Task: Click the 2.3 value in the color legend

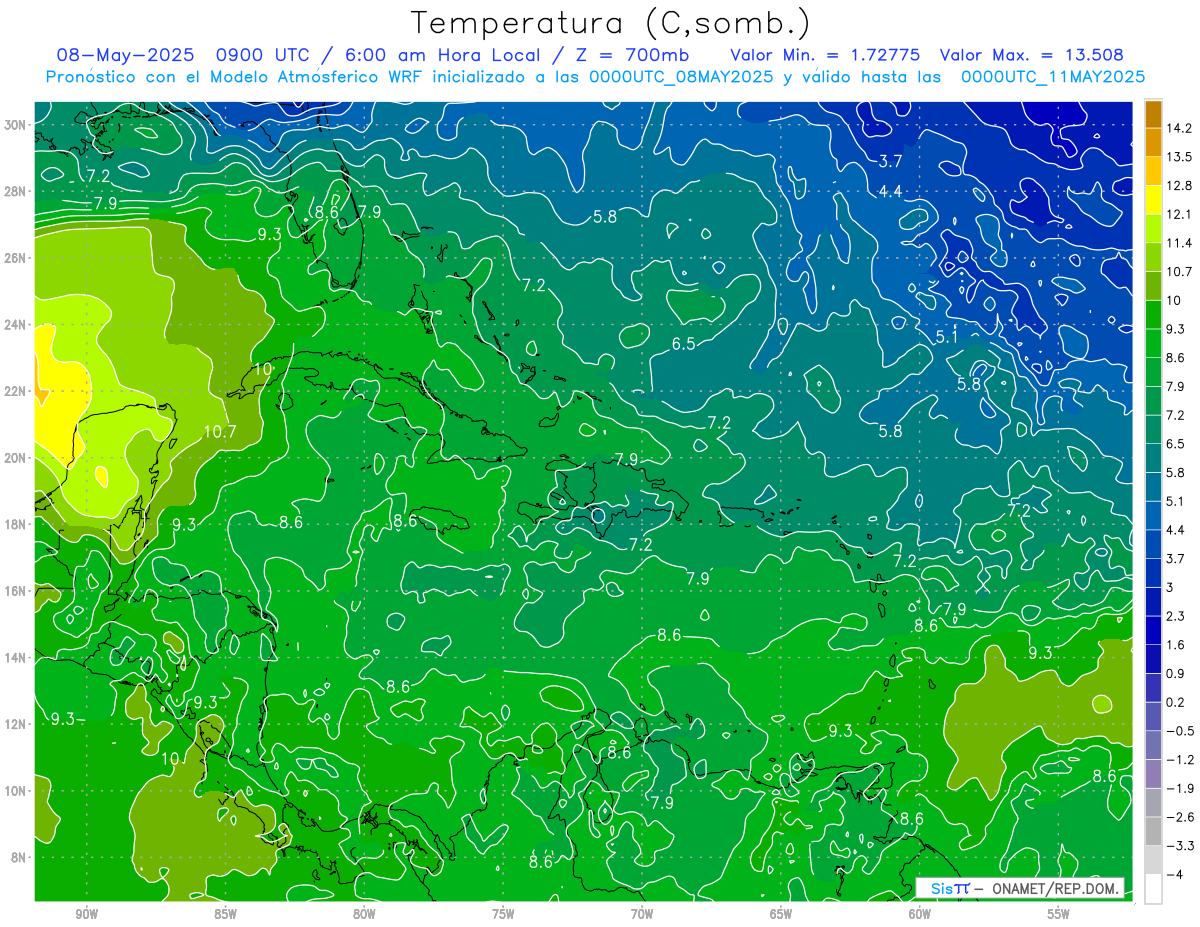Action: (1177, 616)
